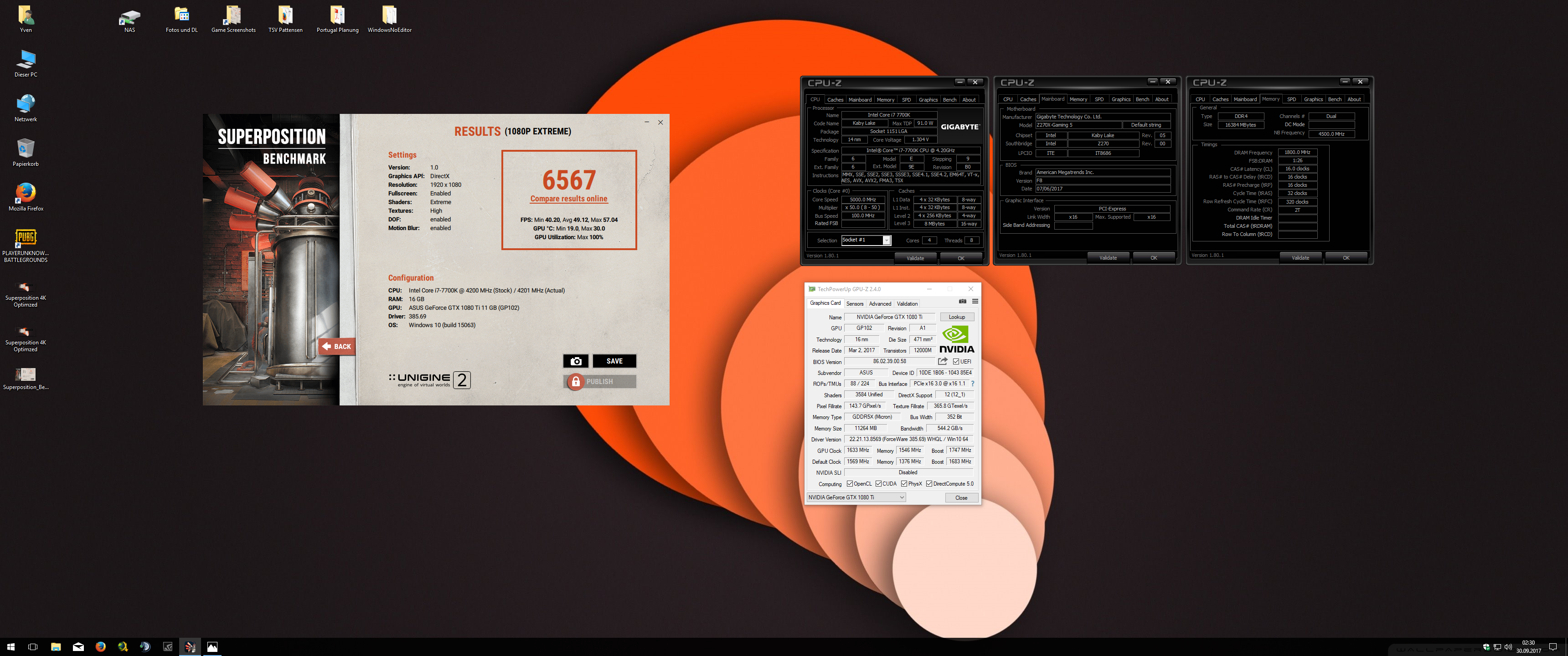Open the Portugal Planung folder

[337, 20]
